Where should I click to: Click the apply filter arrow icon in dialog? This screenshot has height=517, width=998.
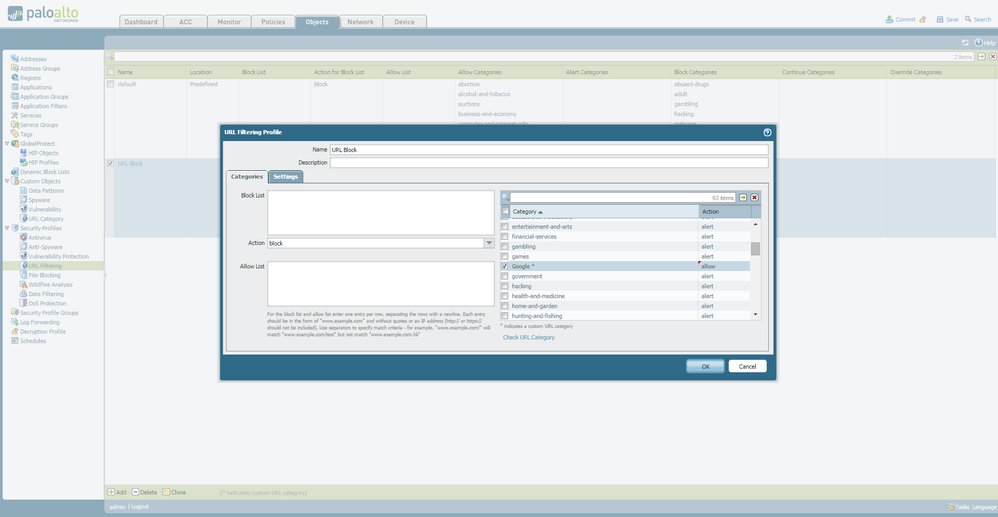743,198
